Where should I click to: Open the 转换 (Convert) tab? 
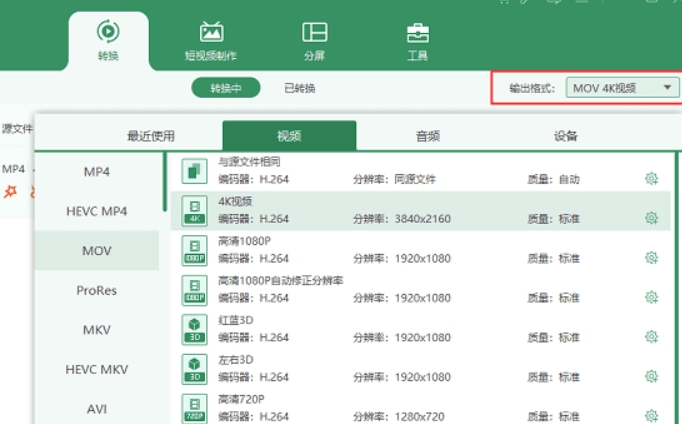click(x=108, y=40)
